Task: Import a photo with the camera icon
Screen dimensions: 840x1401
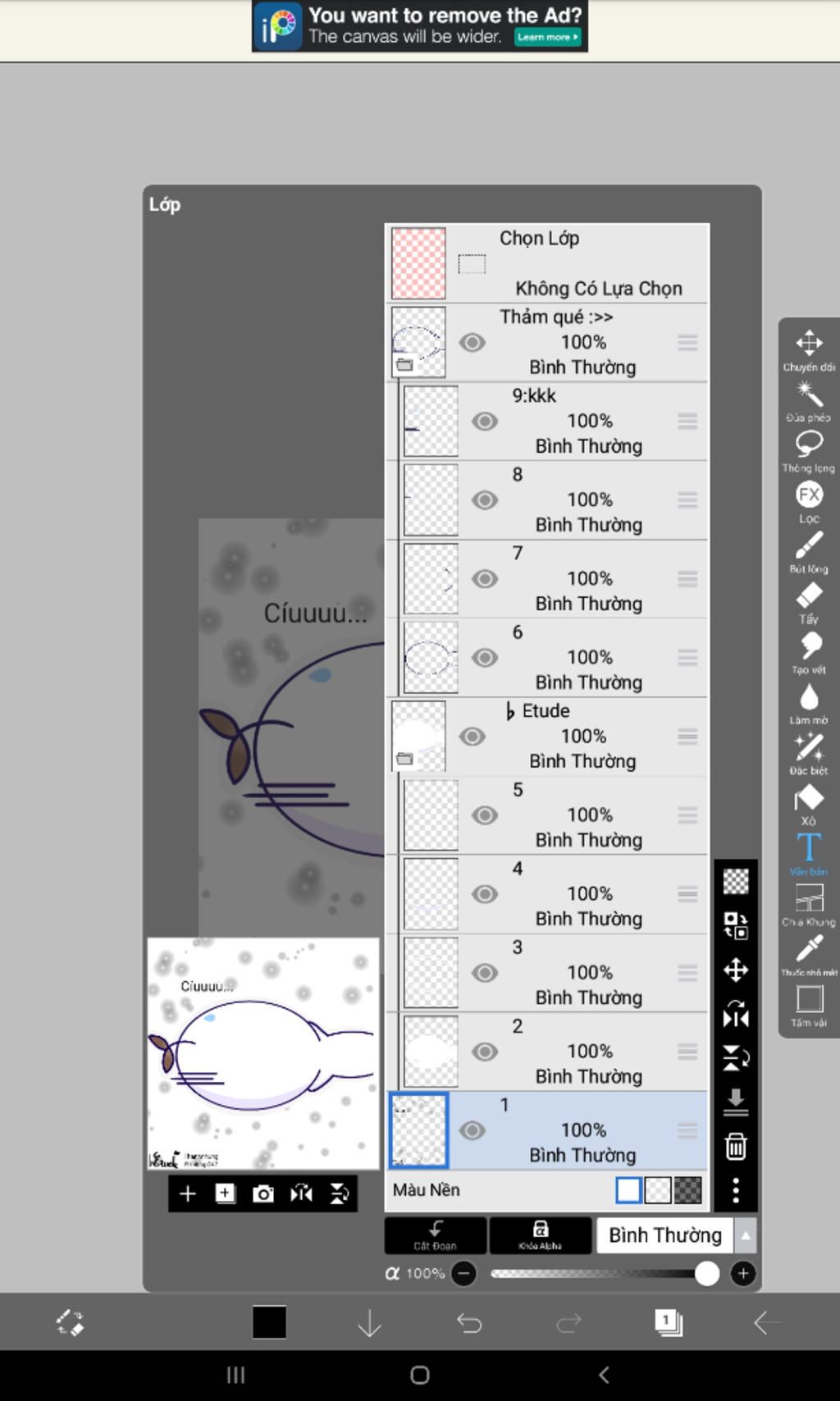Action: click(x=262, y=1193)
